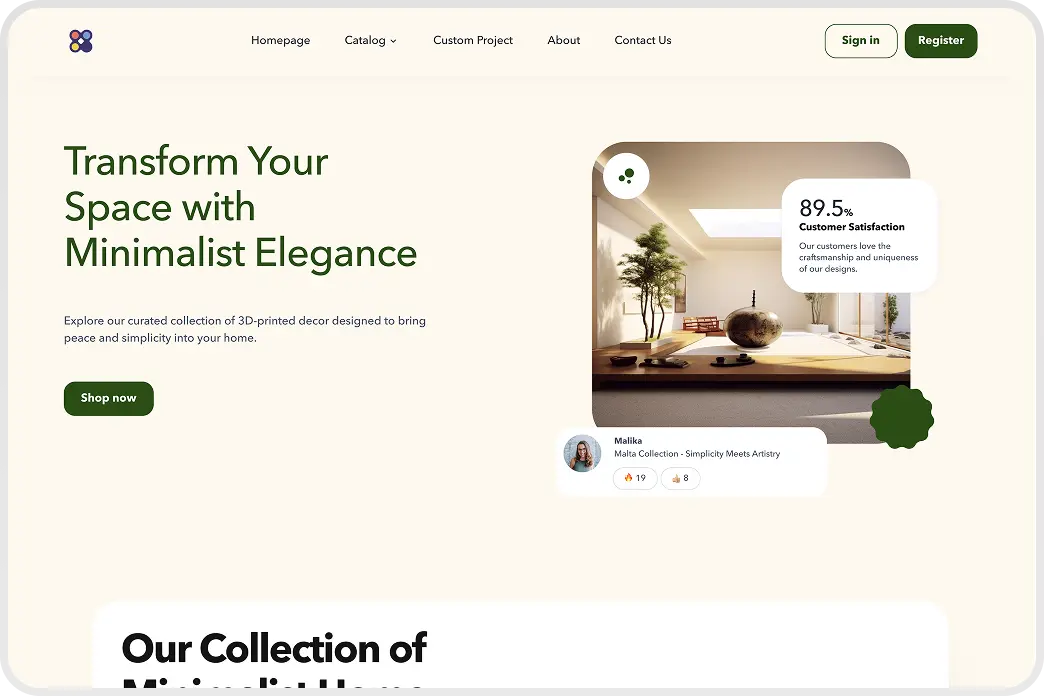Expand the Catalog dropdown chevron
The width and height of the screenshot is (1044, 696).
(x=393, y=41)
